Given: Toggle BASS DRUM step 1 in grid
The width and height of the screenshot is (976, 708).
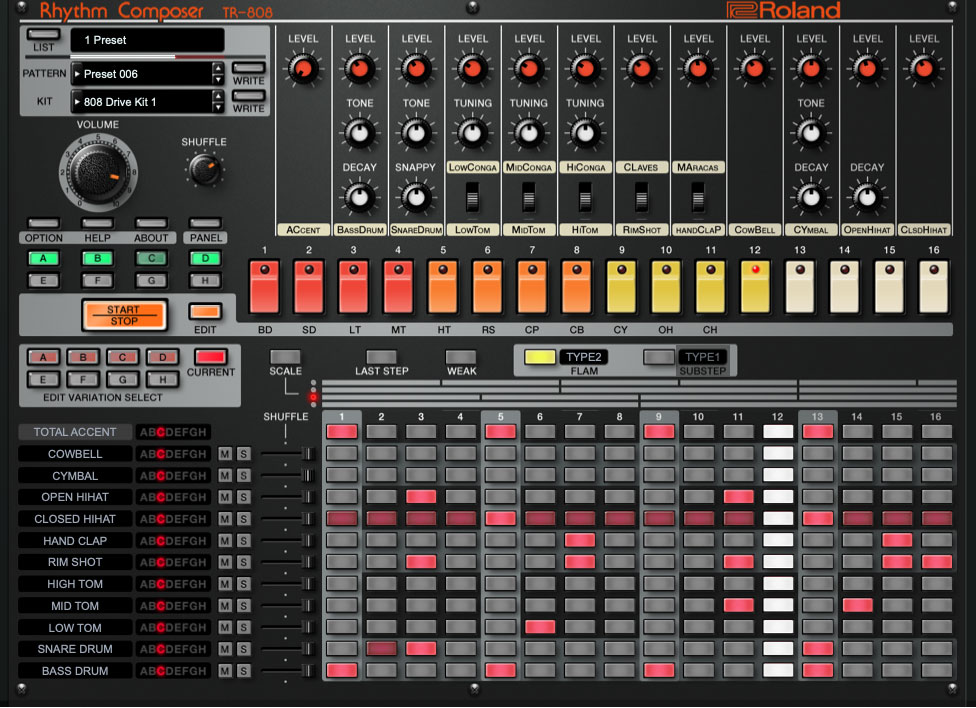Looking at the screenshot, I should tap(342, 671).
